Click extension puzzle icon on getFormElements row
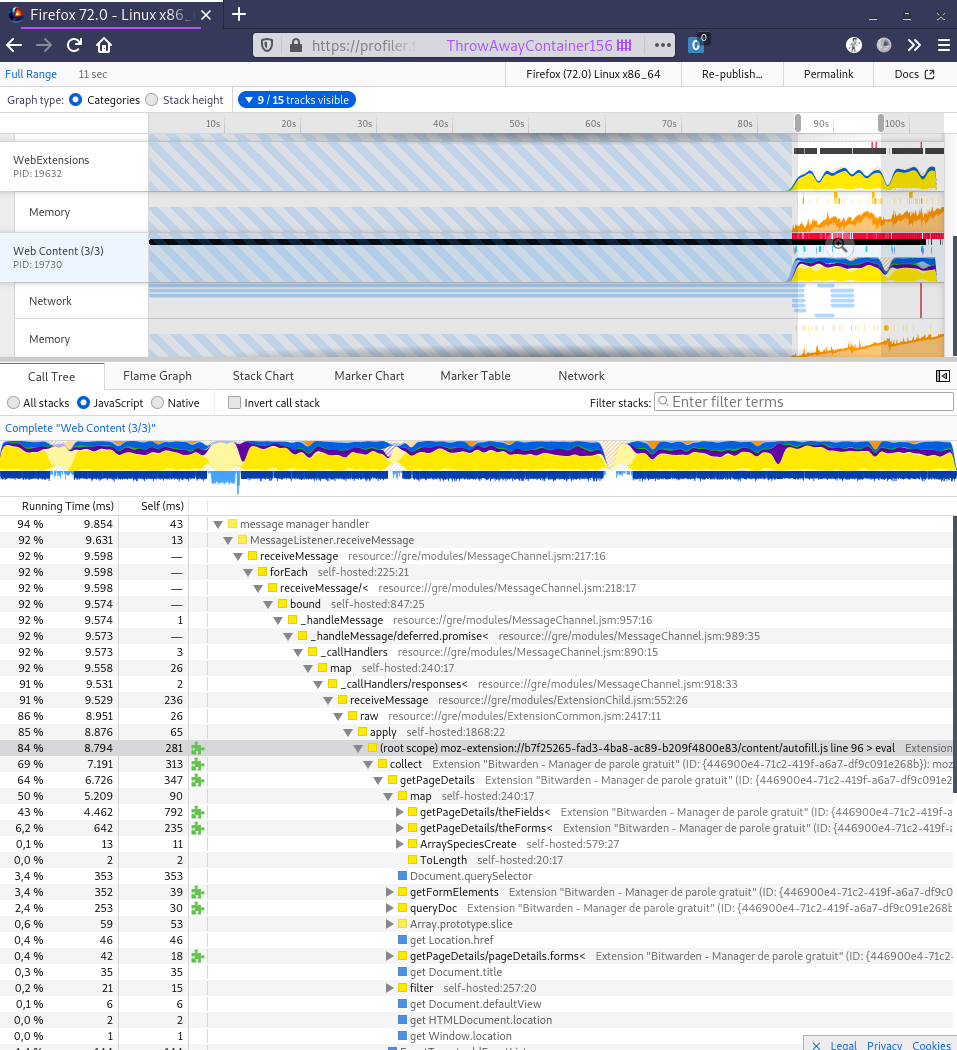957x1050 pixels. coord(198,892)
